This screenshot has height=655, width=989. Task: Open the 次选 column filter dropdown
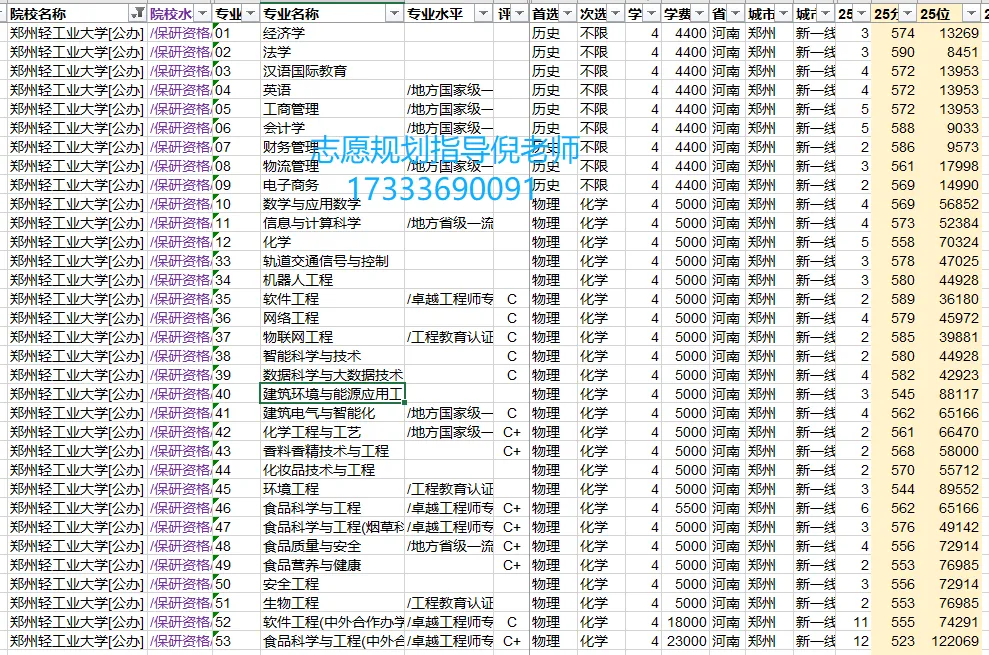(615, 14)
